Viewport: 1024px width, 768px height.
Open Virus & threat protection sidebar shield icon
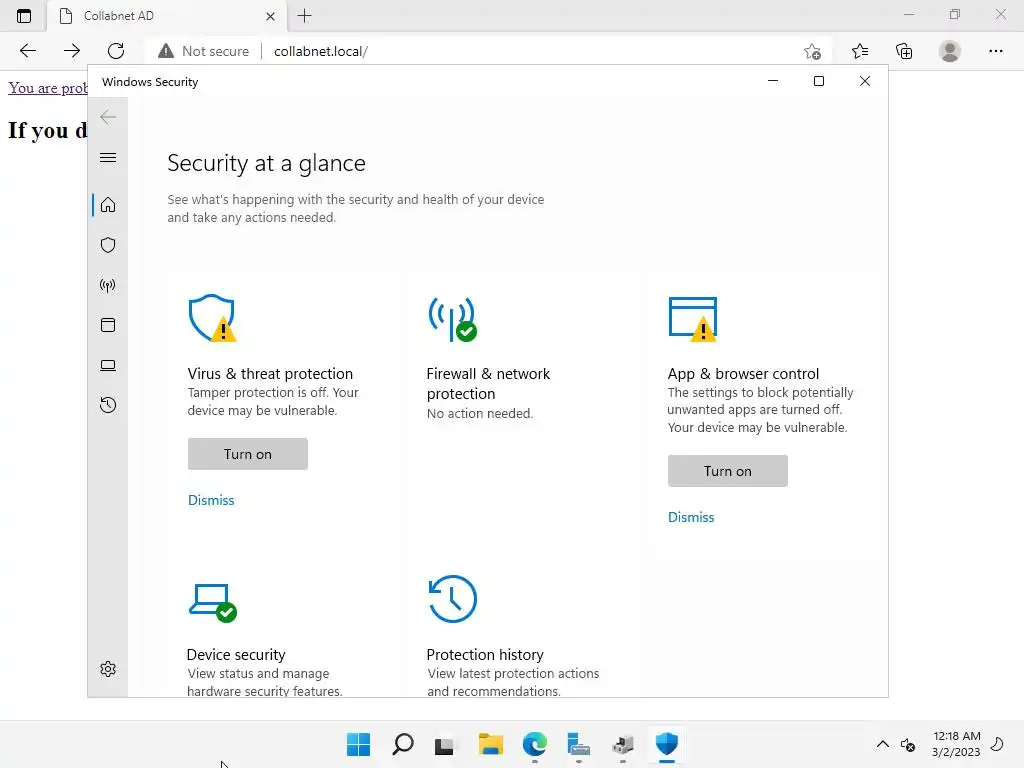[x=108, y=245]
